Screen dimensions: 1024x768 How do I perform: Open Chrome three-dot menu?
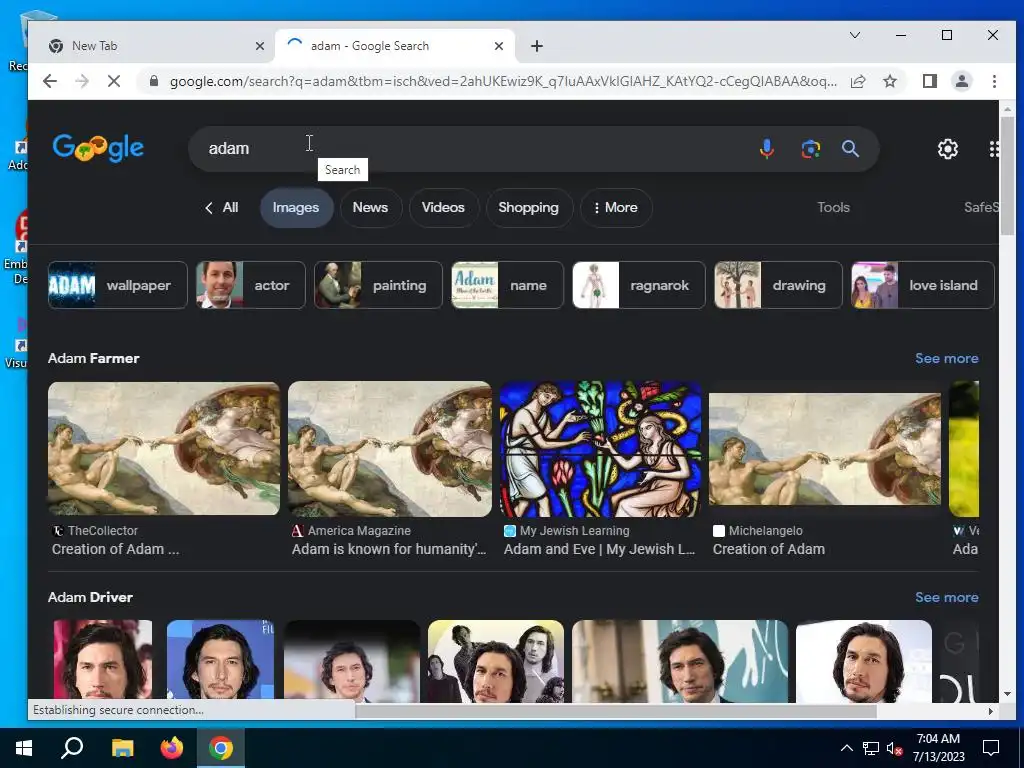[994, 81]
